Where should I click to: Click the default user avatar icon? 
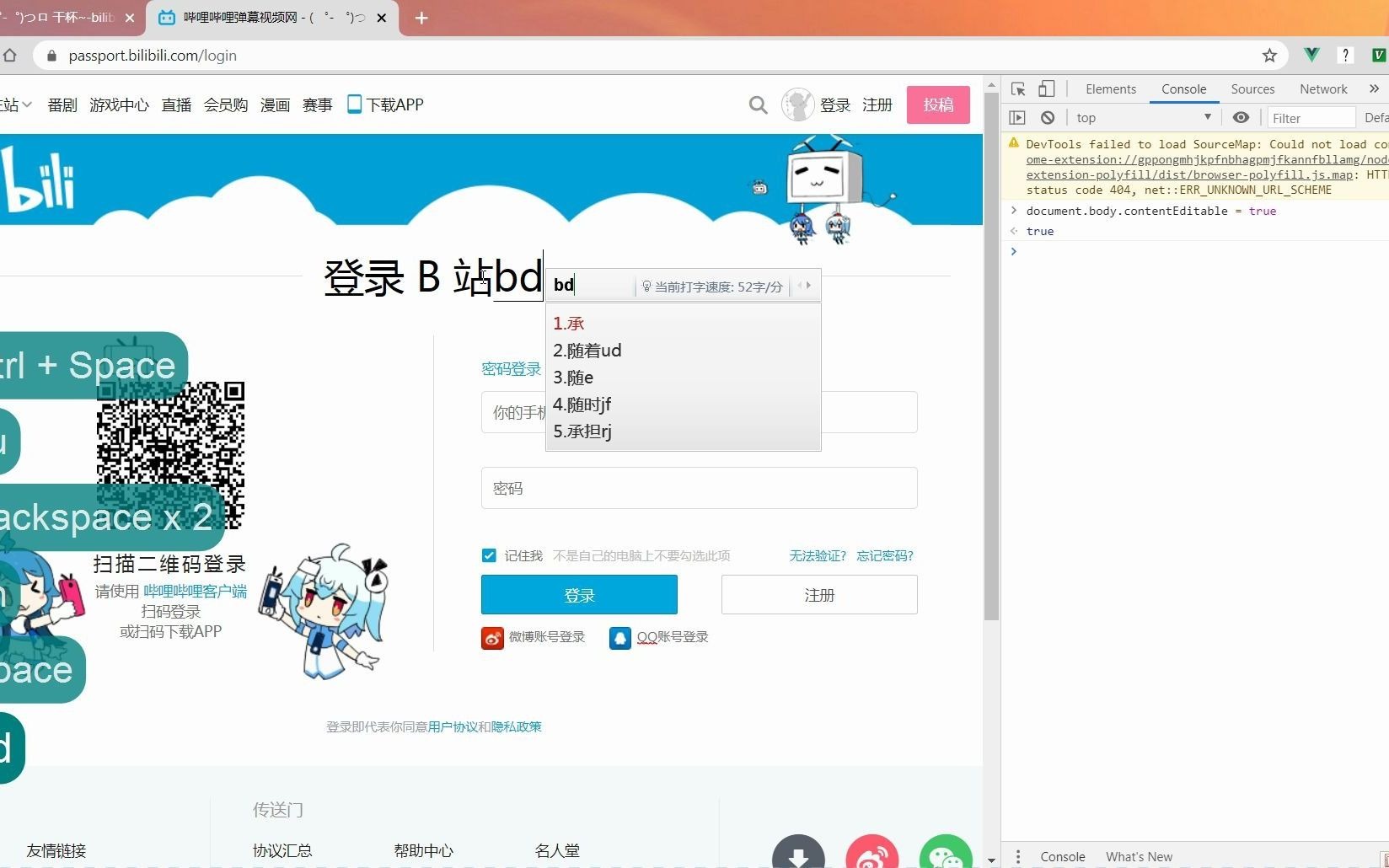(x=797, y=104)
